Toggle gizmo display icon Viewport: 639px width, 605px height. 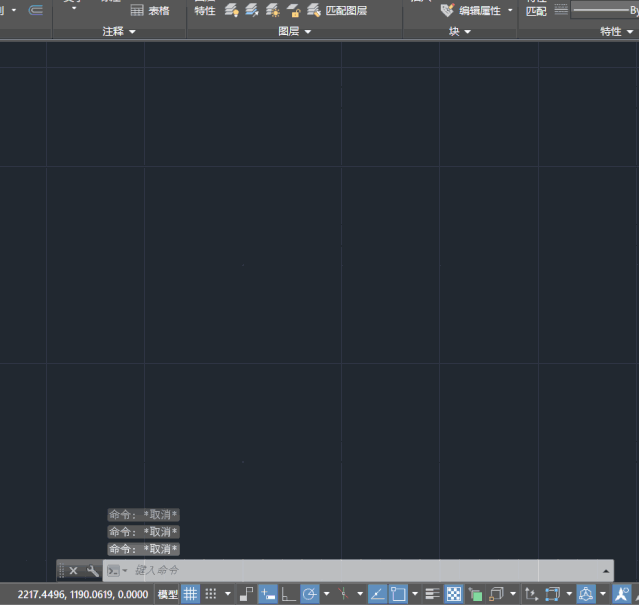click(586, 594)
